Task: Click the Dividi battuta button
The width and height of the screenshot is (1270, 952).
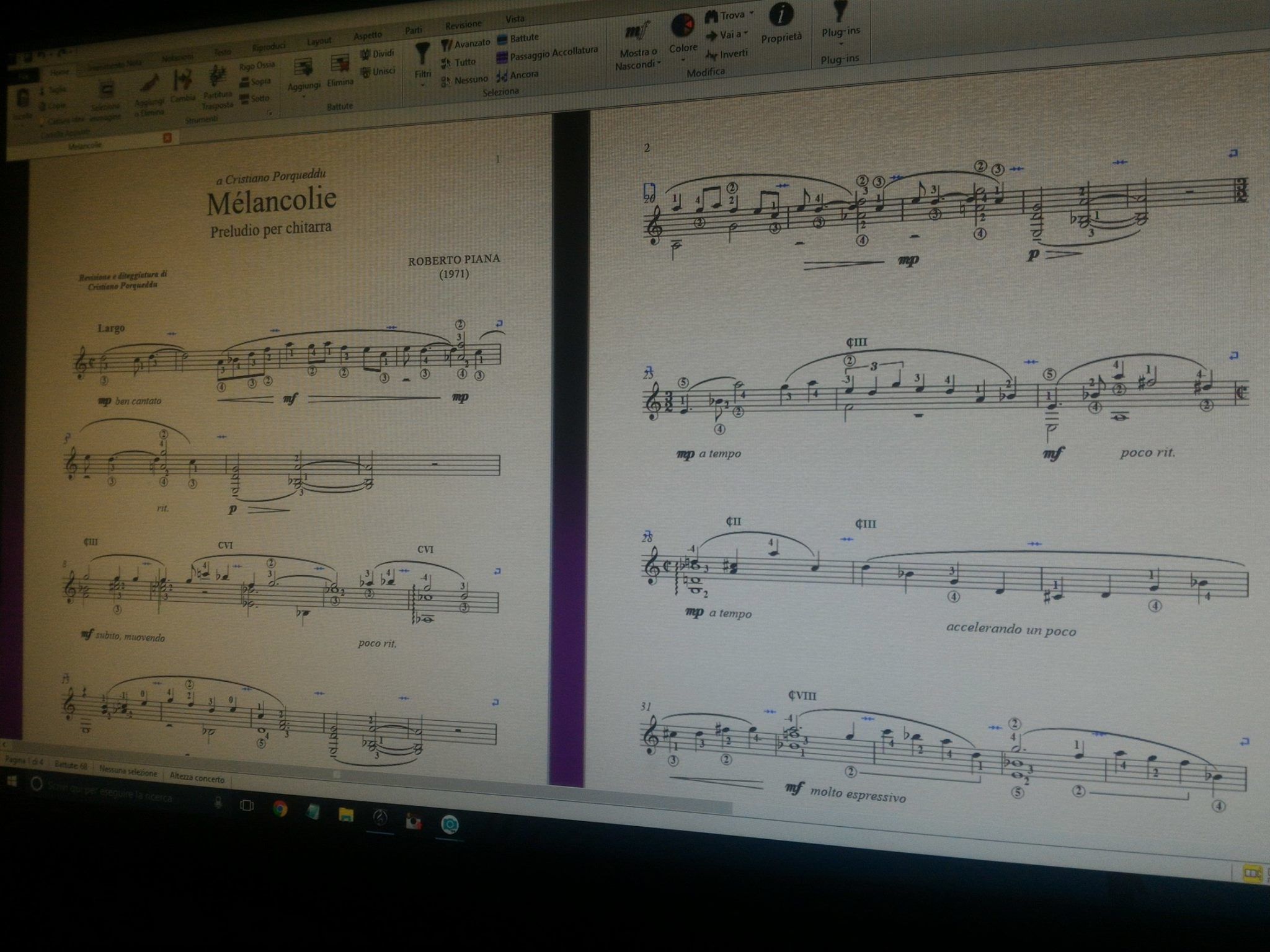Action: click(x=377, y=55)
